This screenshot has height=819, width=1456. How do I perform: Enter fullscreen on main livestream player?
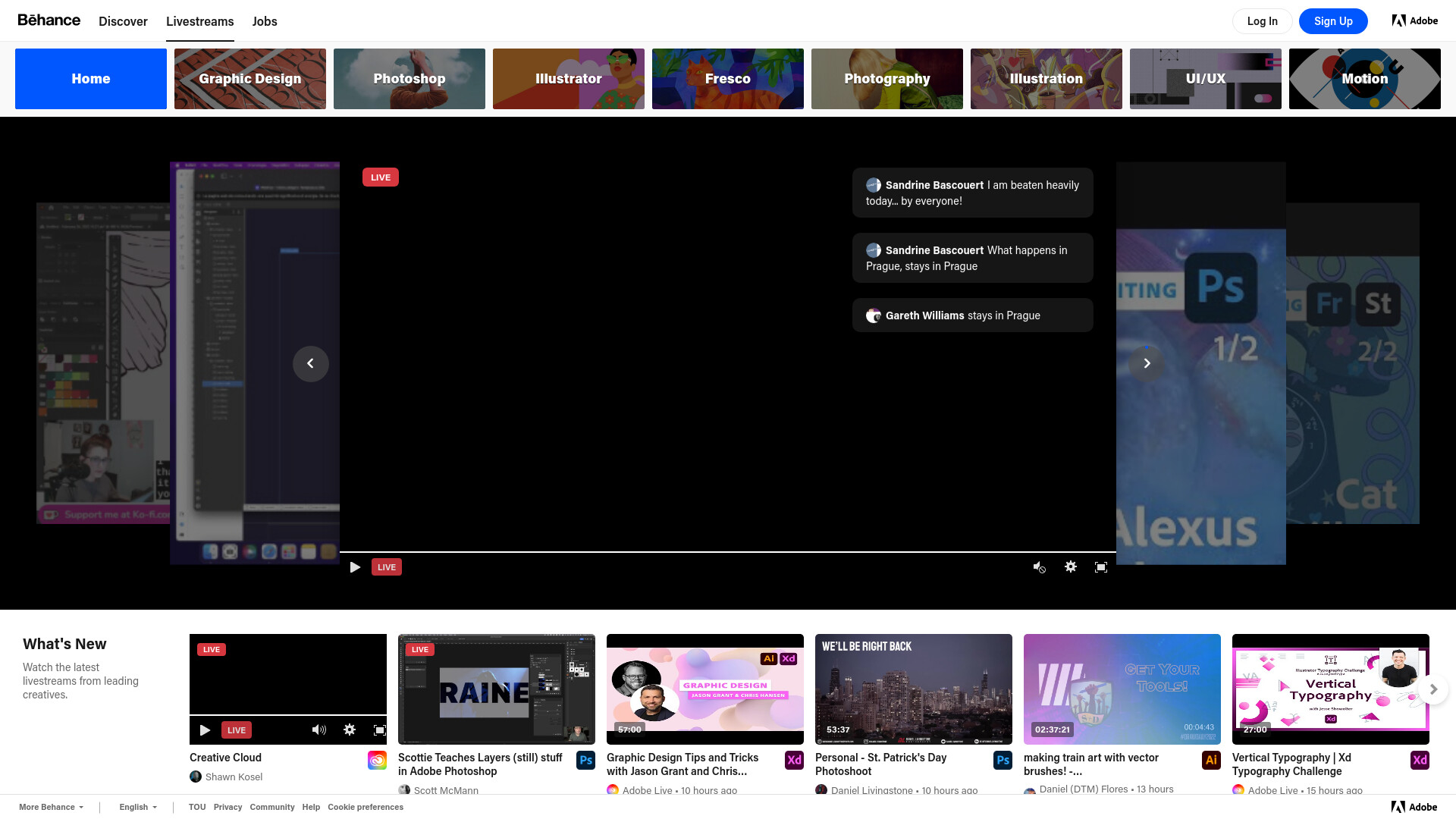[1101, 567]
